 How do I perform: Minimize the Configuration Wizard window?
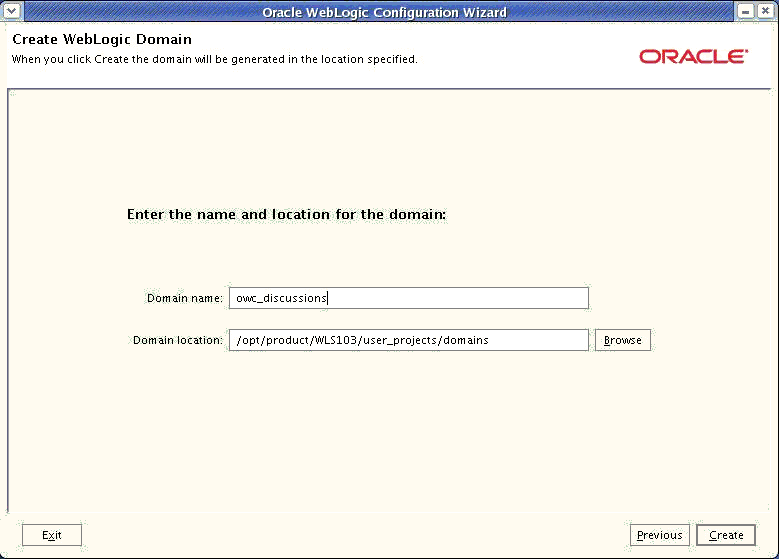745,11
